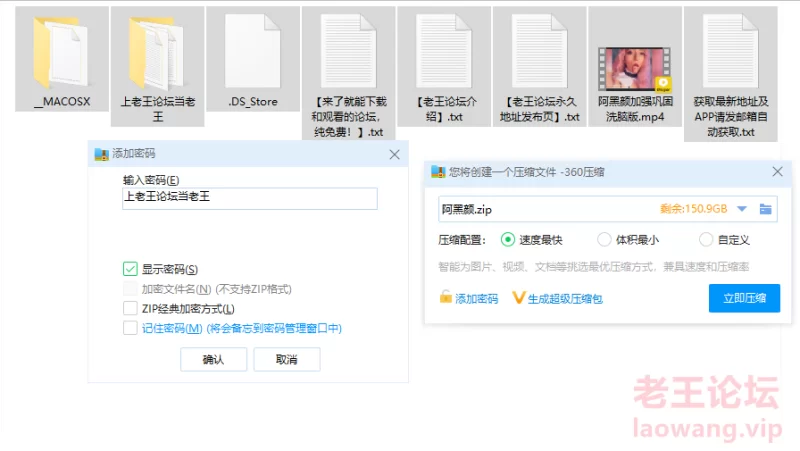The width and height of the screenshot is (800, 451).
Task: Click the 立即压缩 button
Action: click(x=744, y=298)
